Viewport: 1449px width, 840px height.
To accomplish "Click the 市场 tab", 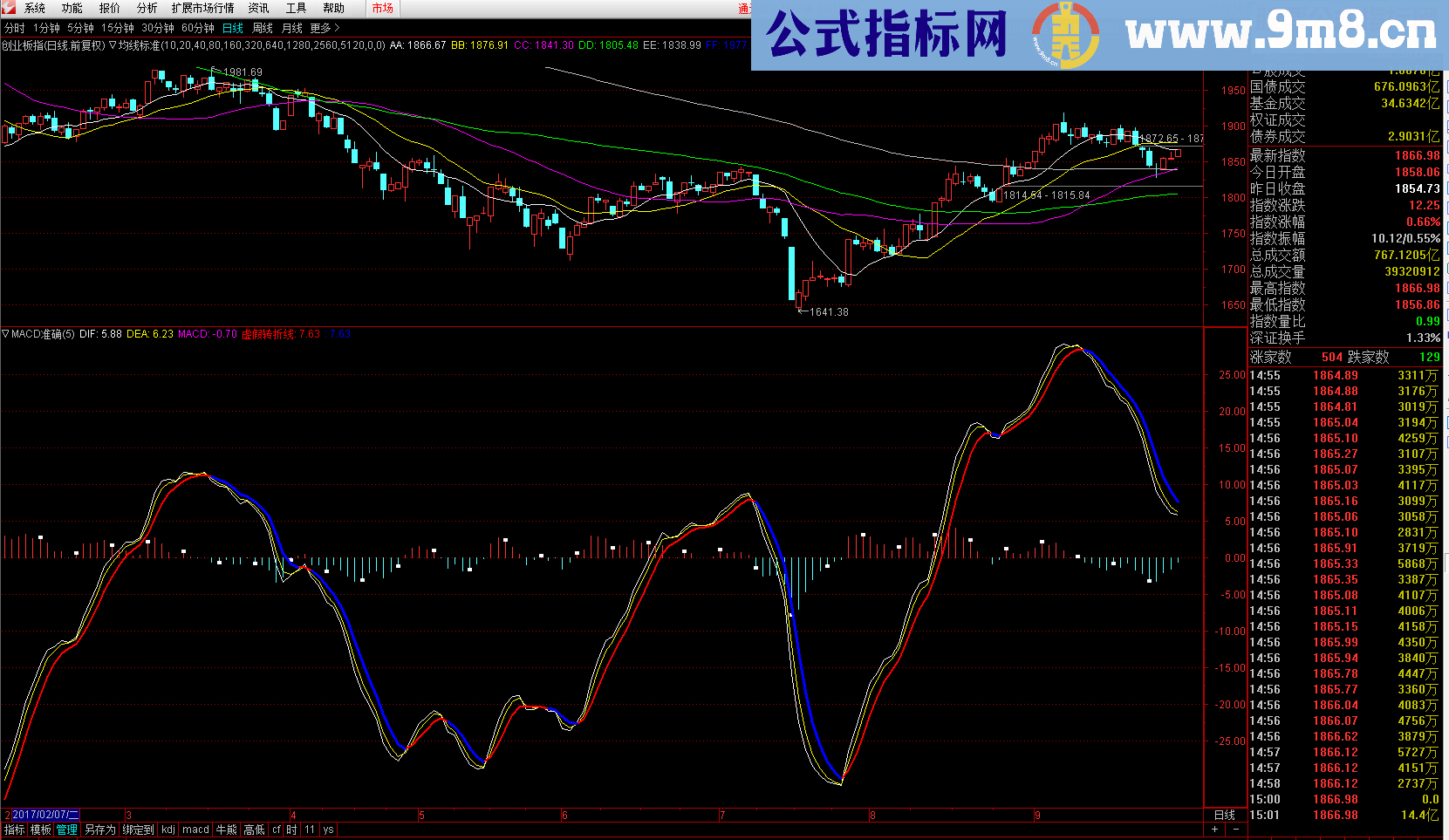I will (x=382, y=8).
